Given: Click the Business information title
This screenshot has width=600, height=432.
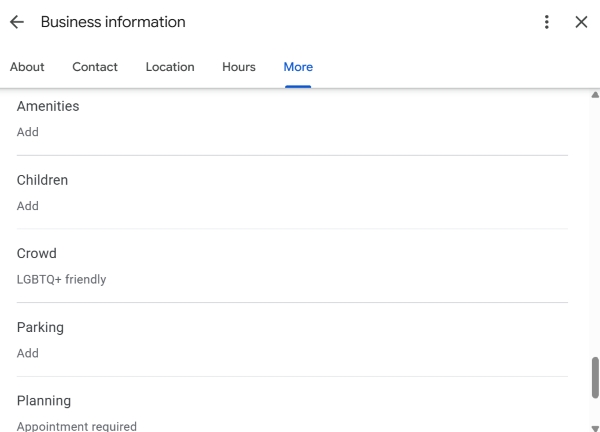Looking at the screenshot, I should point(113,22).
